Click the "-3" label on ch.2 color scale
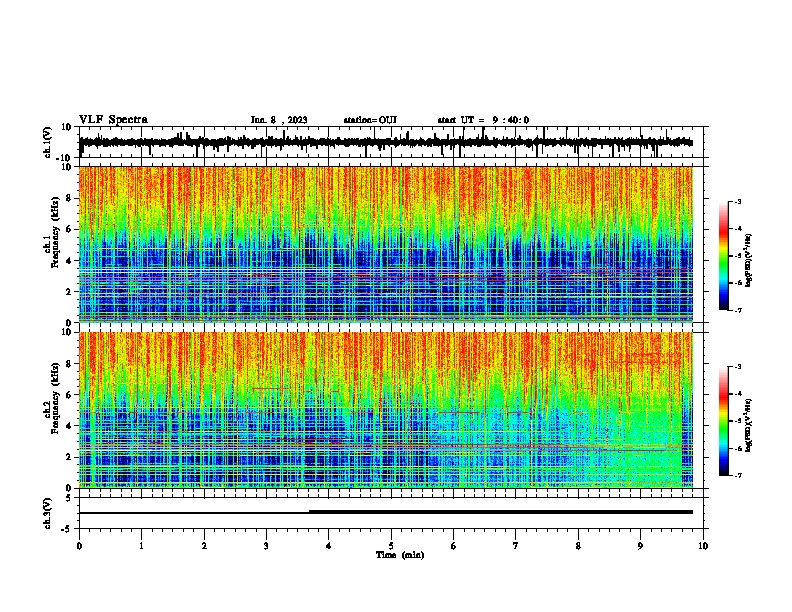Image resolution: width=792 pixels, height=612 pixels. [x=738, y=367]
